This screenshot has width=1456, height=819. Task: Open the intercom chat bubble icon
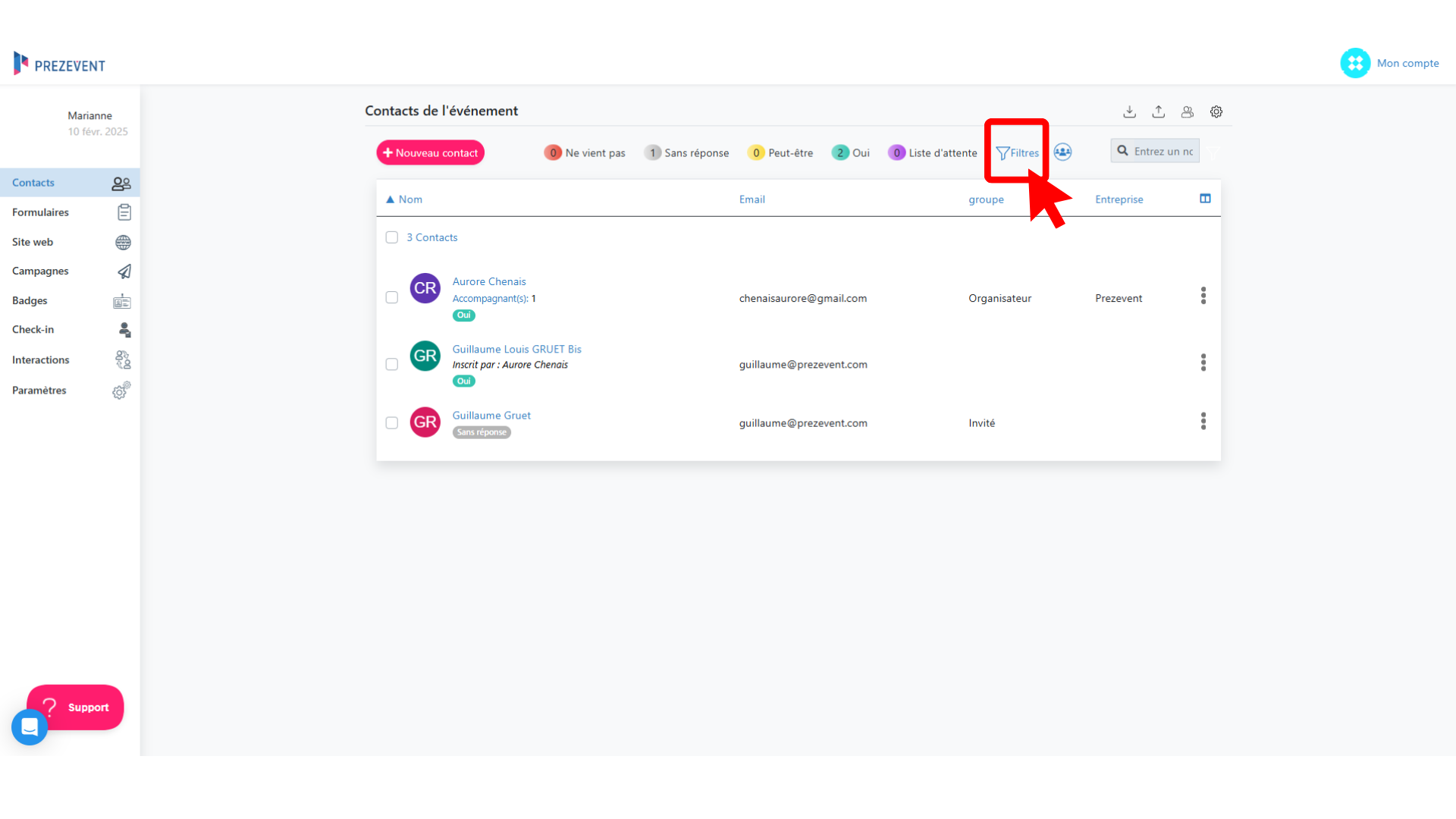point(30,726)
